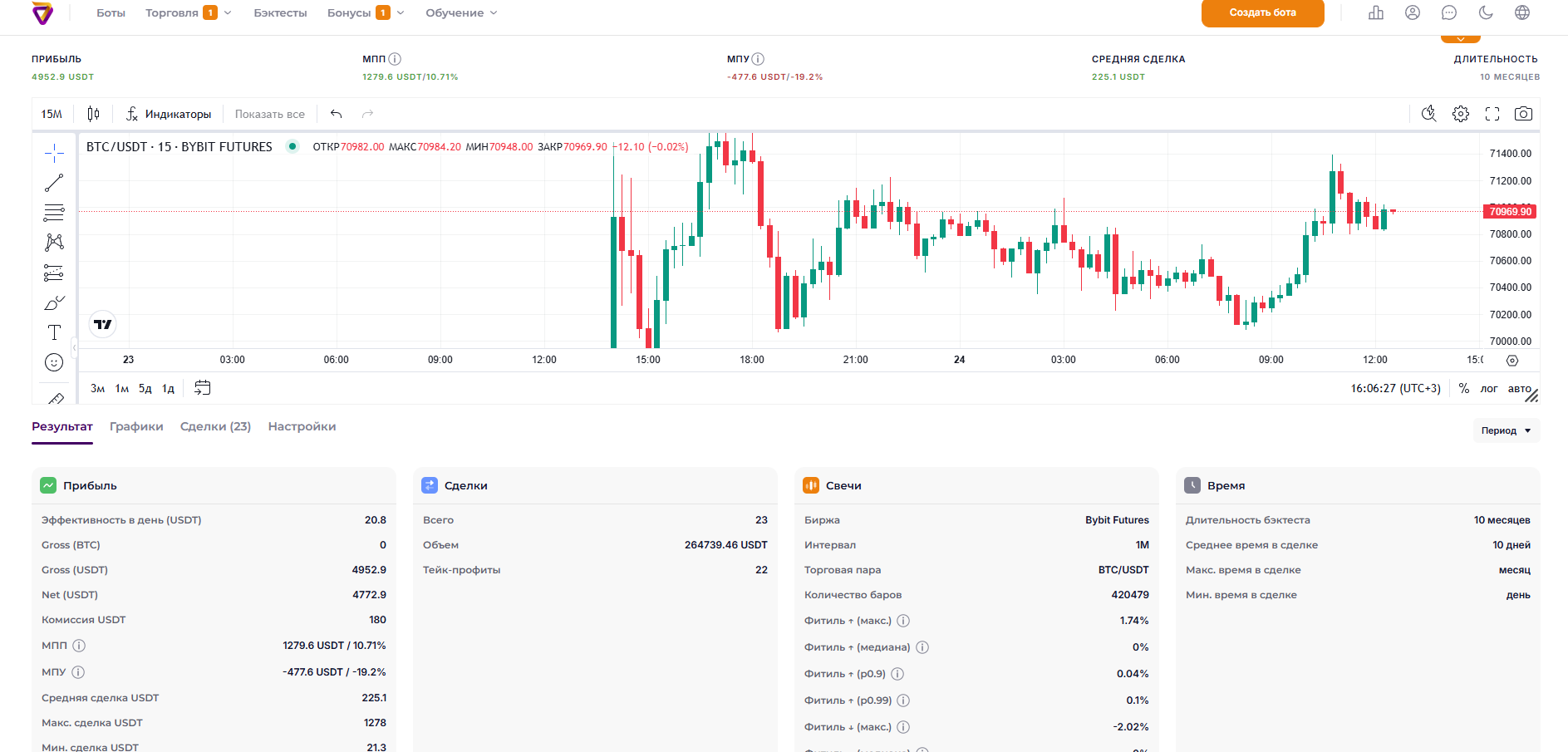Image resolution: width=1568 pixels, height=752 pixels.
Task: Open the emoji icons tool
Action: click(x=54, y=362)
